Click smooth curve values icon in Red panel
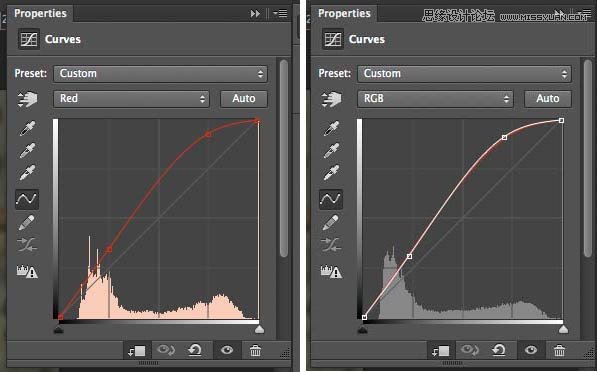This screenshot has width=597, height=372. (27, 244)
